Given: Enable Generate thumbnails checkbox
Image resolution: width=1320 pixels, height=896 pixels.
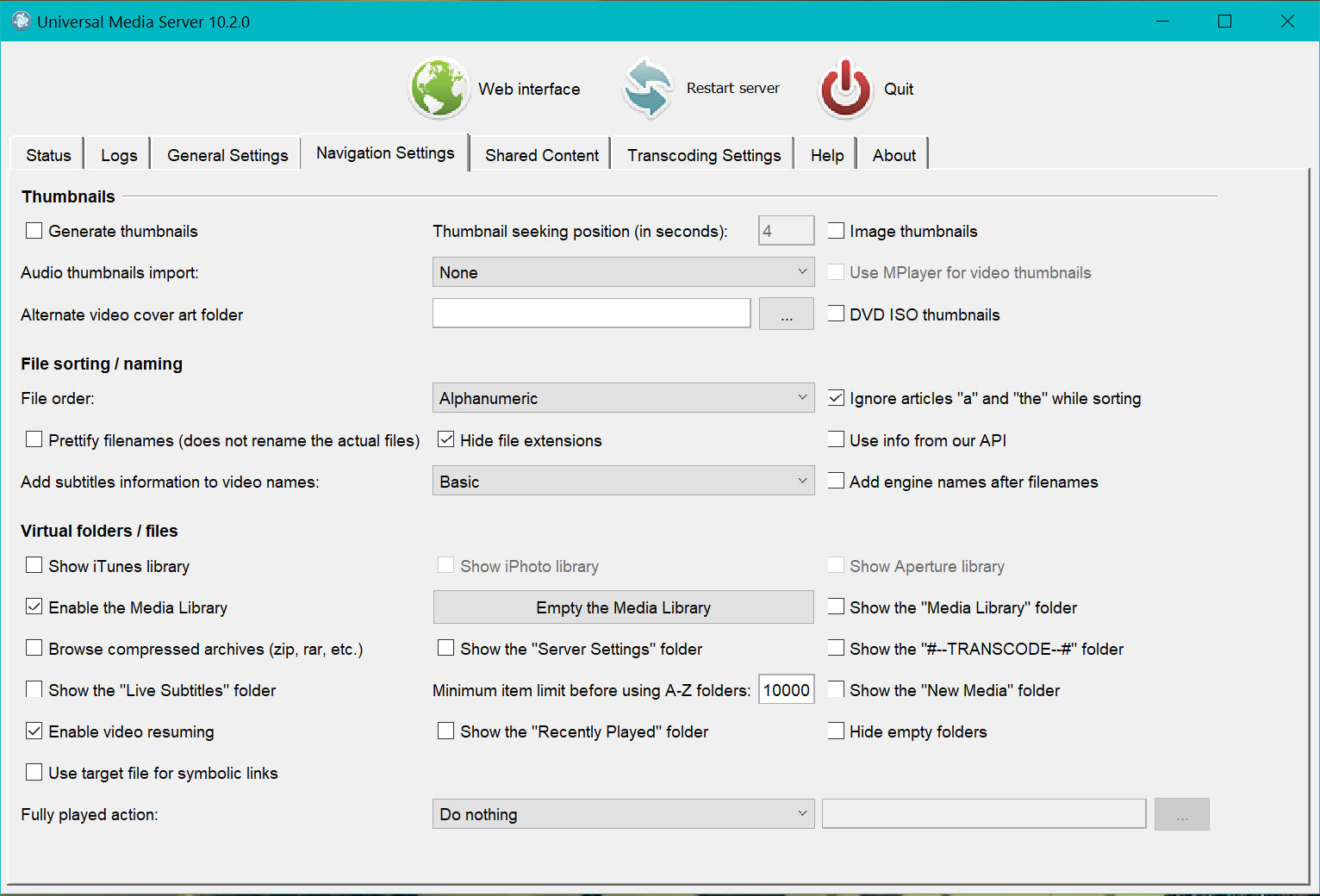Looking at the screenshot, I should tap(34, 231).
